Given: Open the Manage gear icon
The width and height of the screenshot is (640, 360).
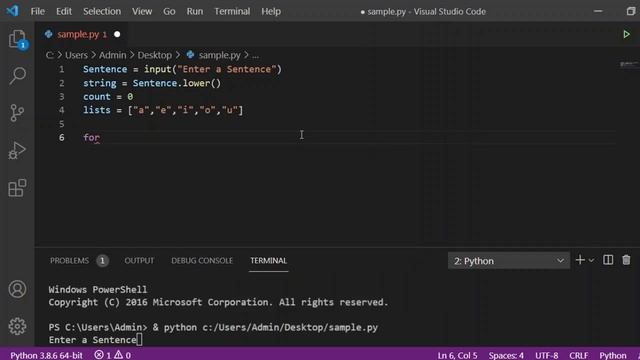Looking at the screenshot, I should 17,326.
